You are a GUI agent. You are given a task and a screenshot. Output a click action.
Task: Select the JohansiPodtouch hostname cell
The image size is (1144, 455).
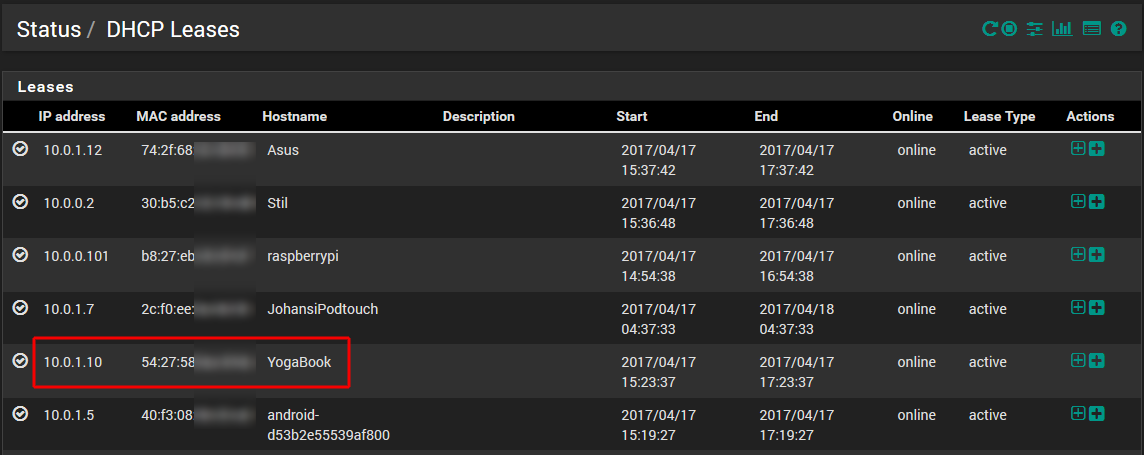[x=322, y=309]
